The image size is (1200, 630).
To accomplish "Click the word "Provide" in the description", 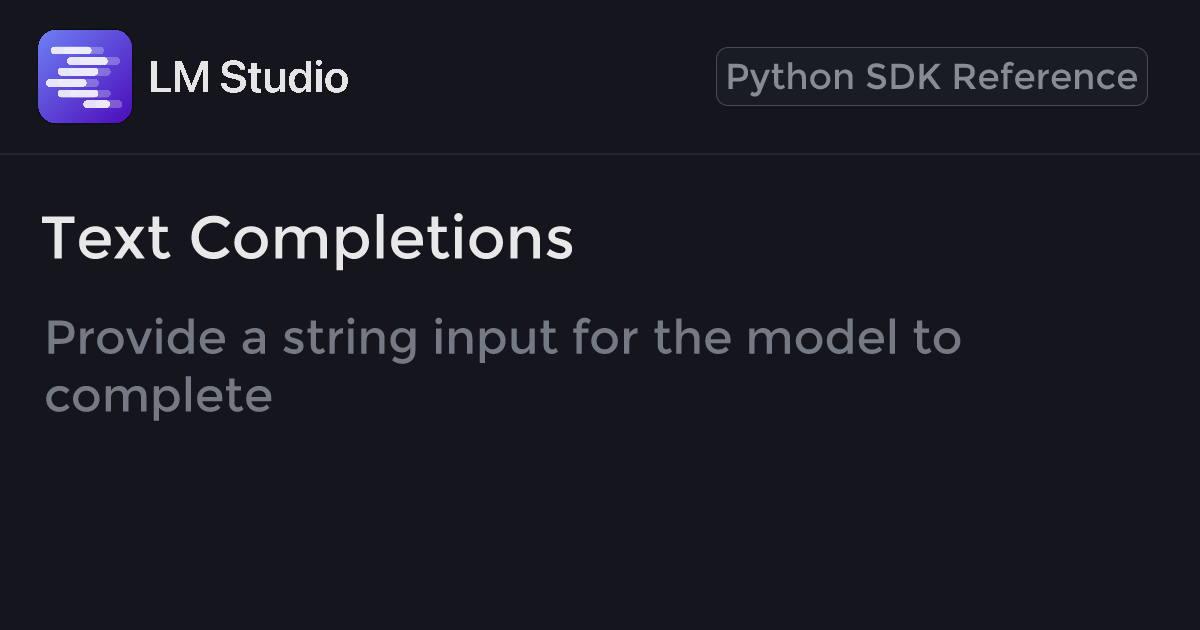I will click(135, 338).
